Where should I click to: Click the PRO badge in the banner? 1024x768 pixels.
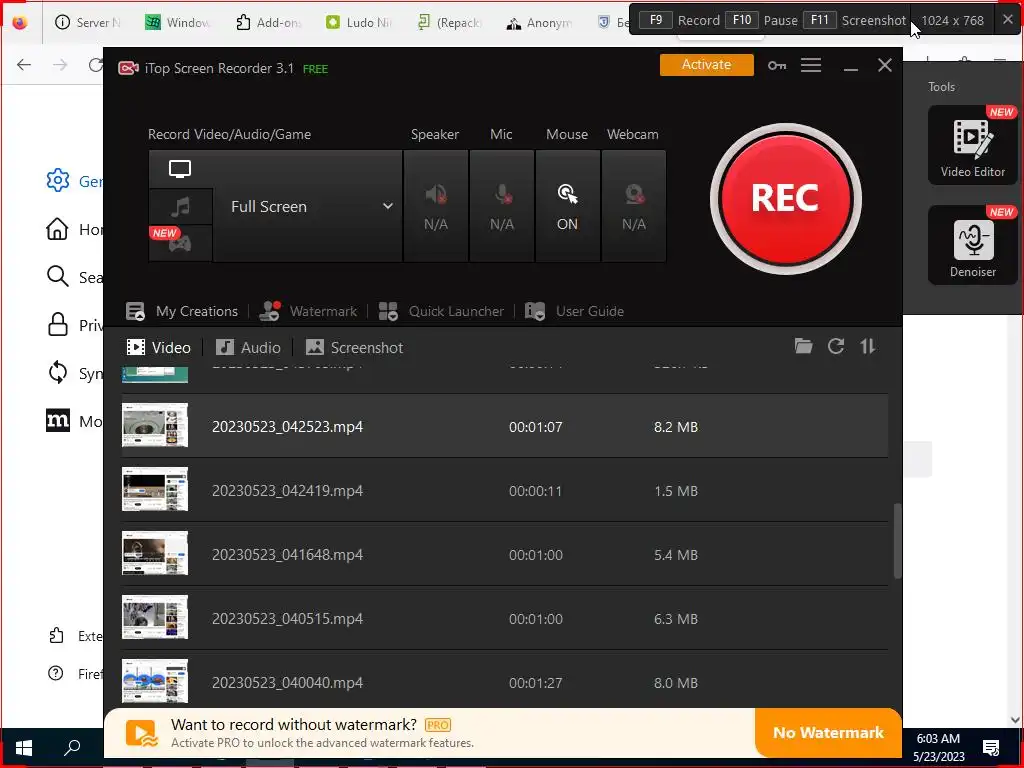pyautogui.click(x=438, y=725)
